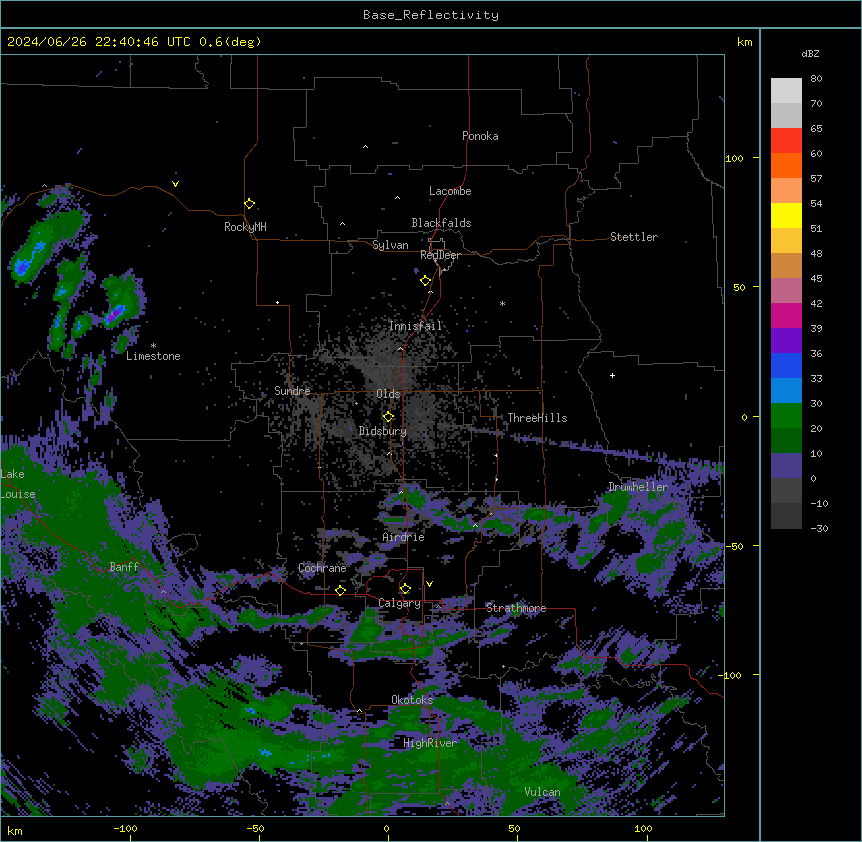
Task: Click the Didsbury city label
Action: [x=383, y=431]
